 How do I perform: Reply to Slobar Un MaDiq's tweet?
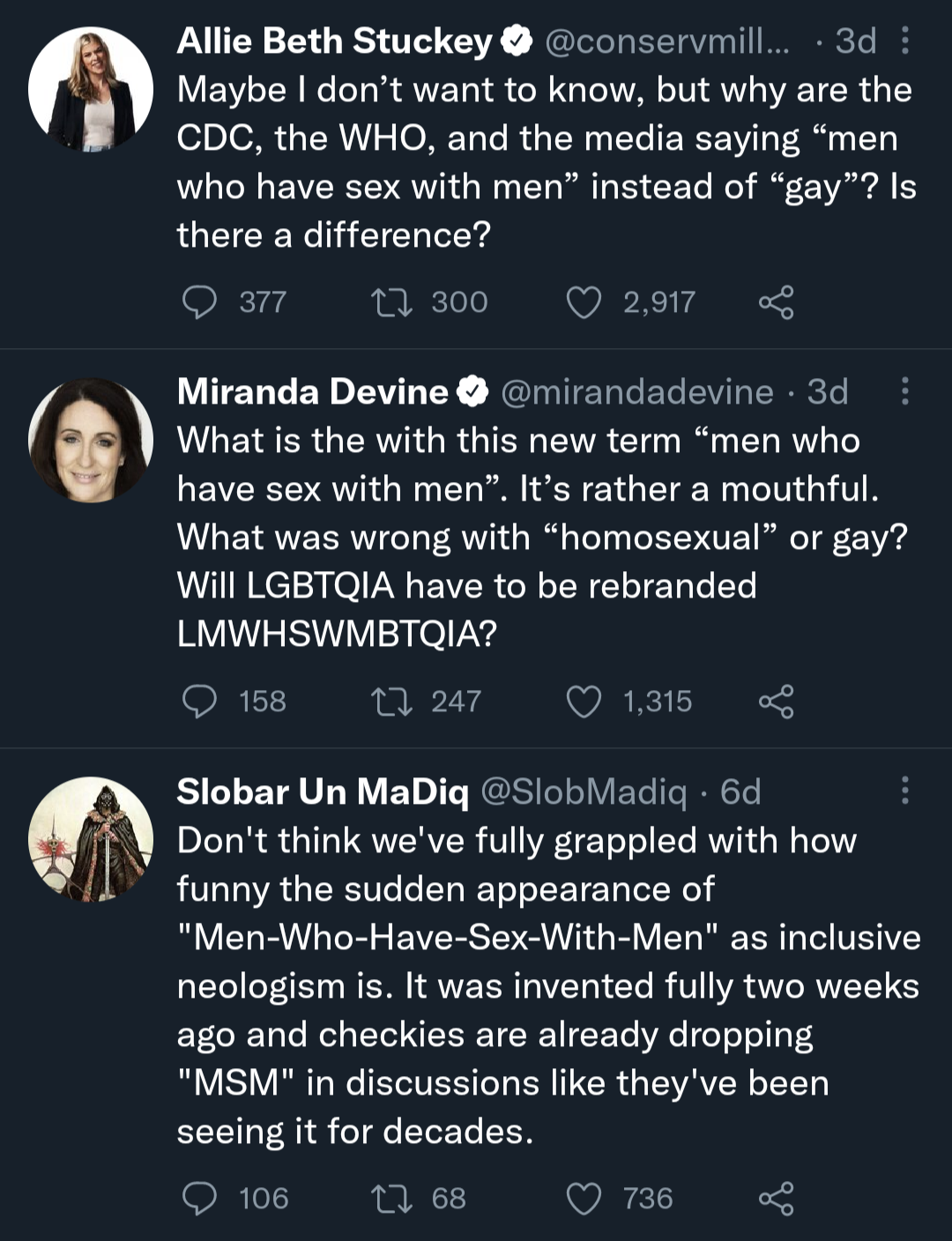(199, 1199)
